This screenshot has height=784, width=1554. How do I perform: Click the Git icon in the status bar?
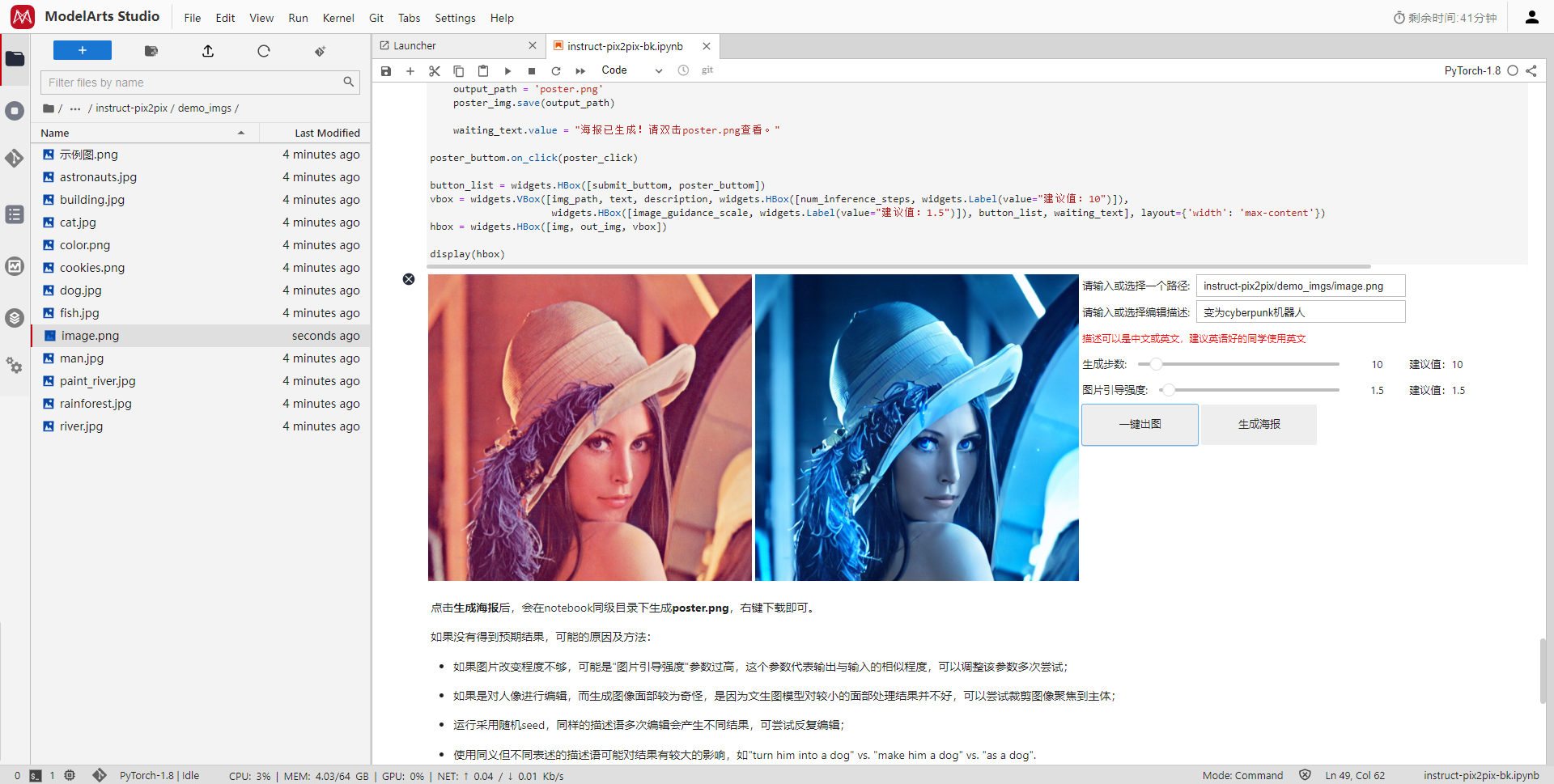click(x=100, y=776)
